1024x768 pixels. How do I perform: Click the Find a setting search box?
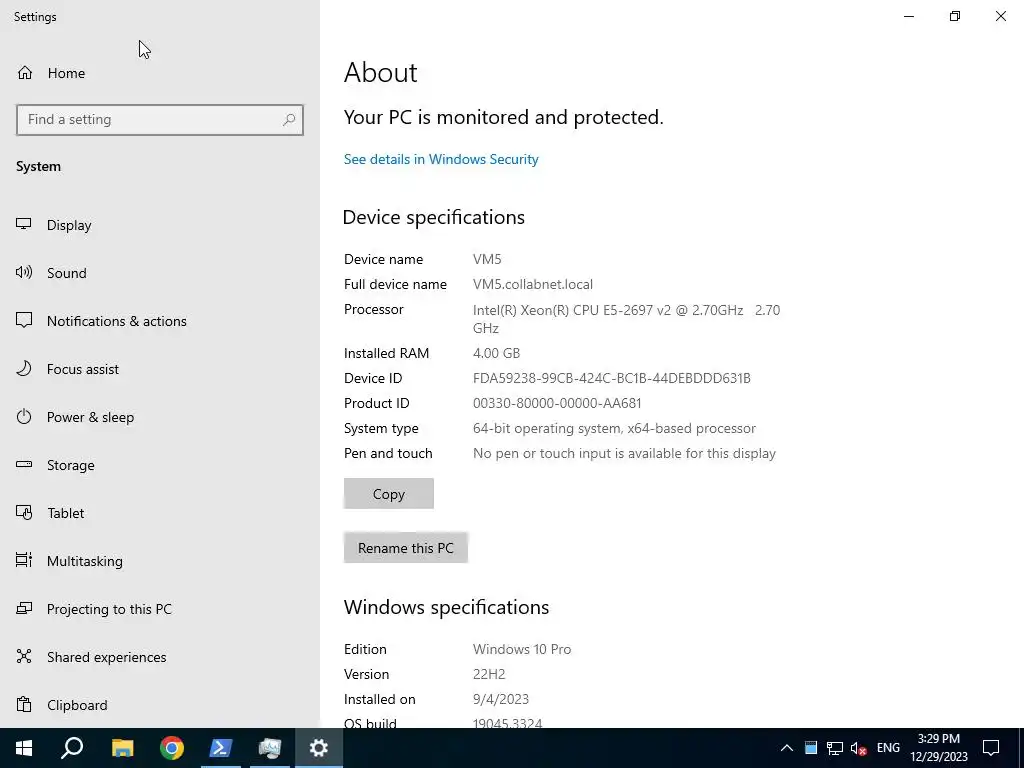coord(160,120)
